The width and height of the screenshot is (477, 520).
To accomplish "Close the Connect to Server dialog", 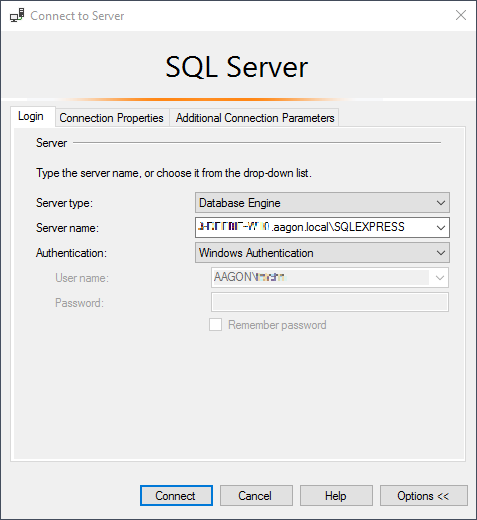I will pyautogui.click(x=461, y=15).
